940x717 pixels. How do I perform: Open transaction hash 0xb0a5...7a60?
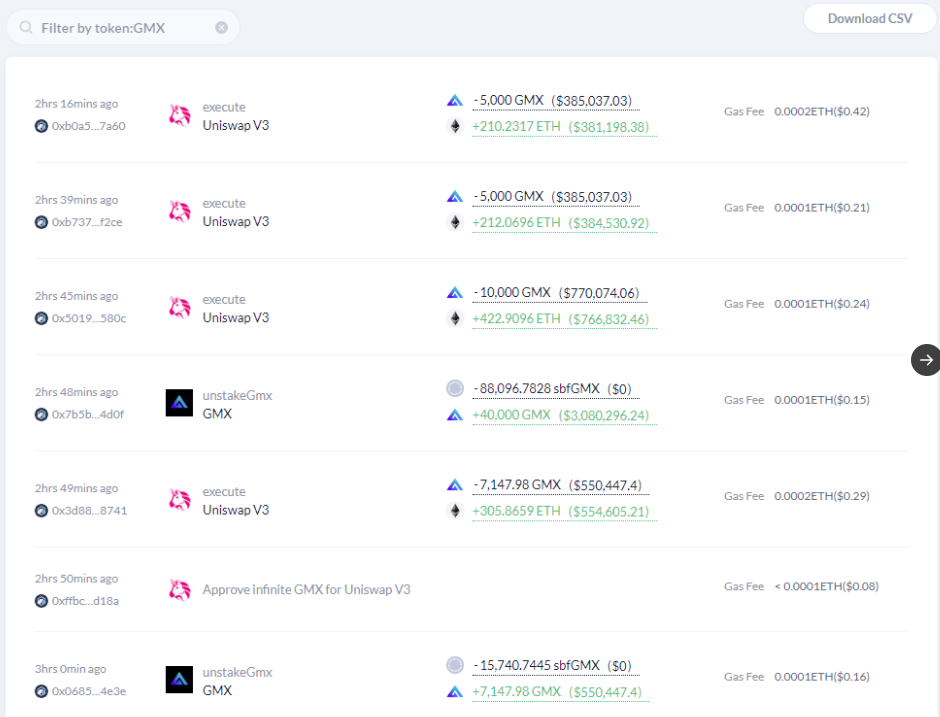pyautogui.click(x=88, y=126)
